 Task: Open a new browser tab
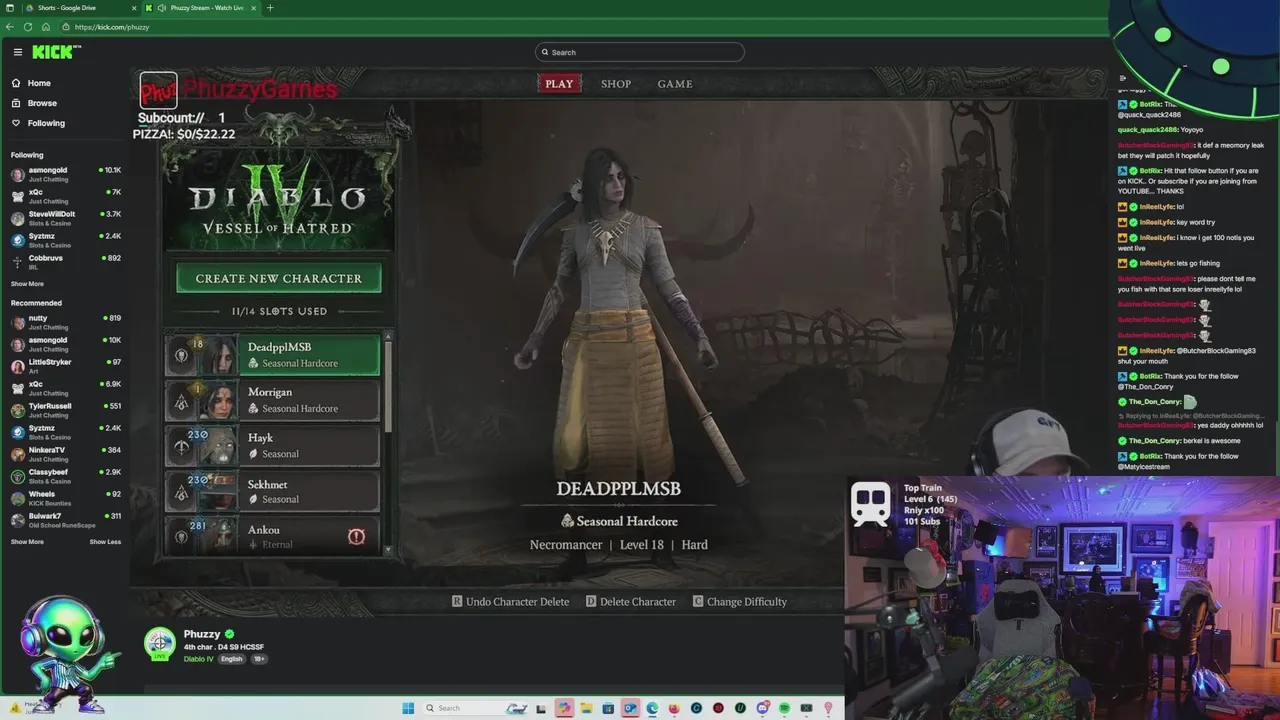tap(269, 8)
